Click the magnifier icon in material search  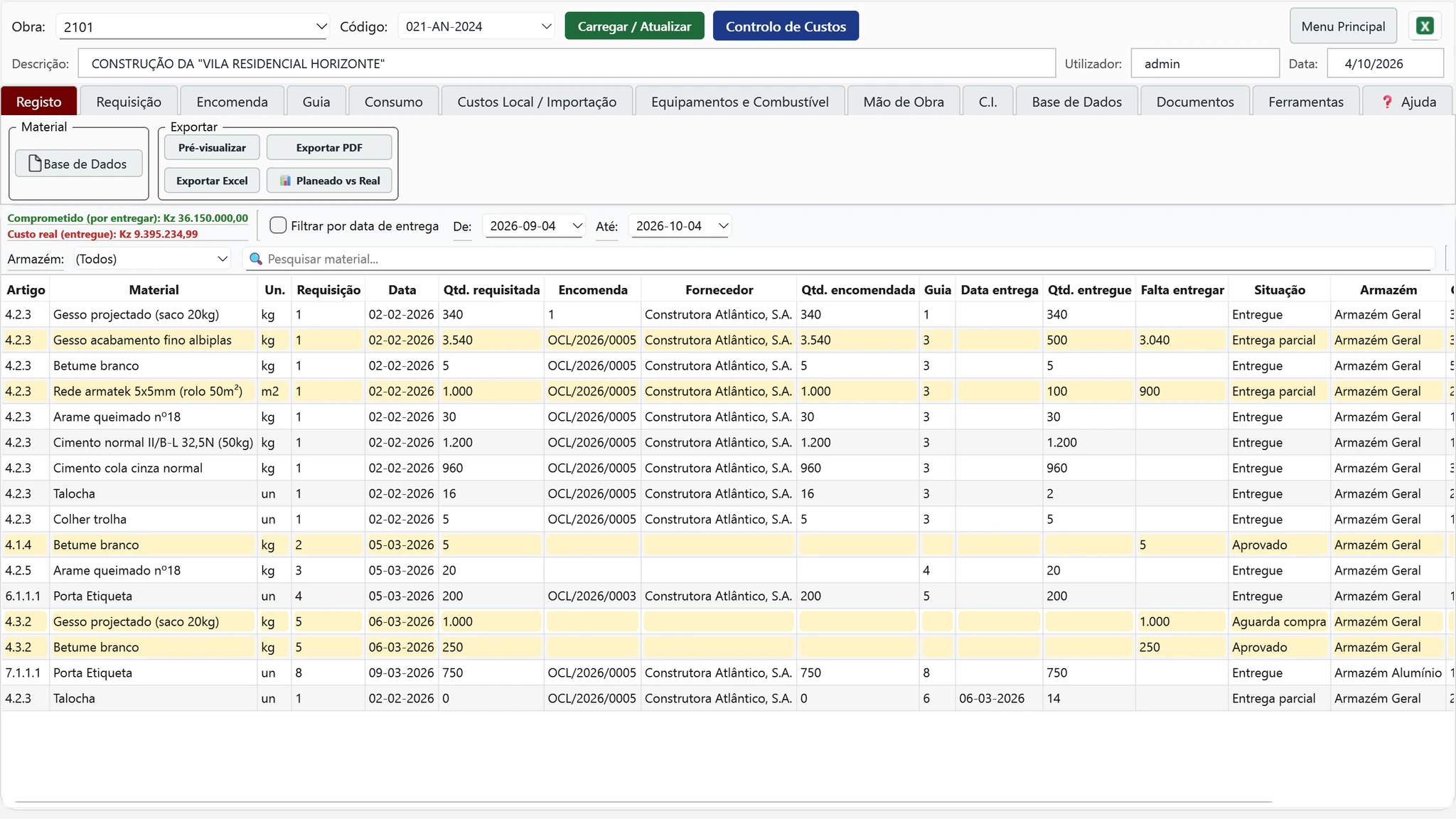[256, 259]
